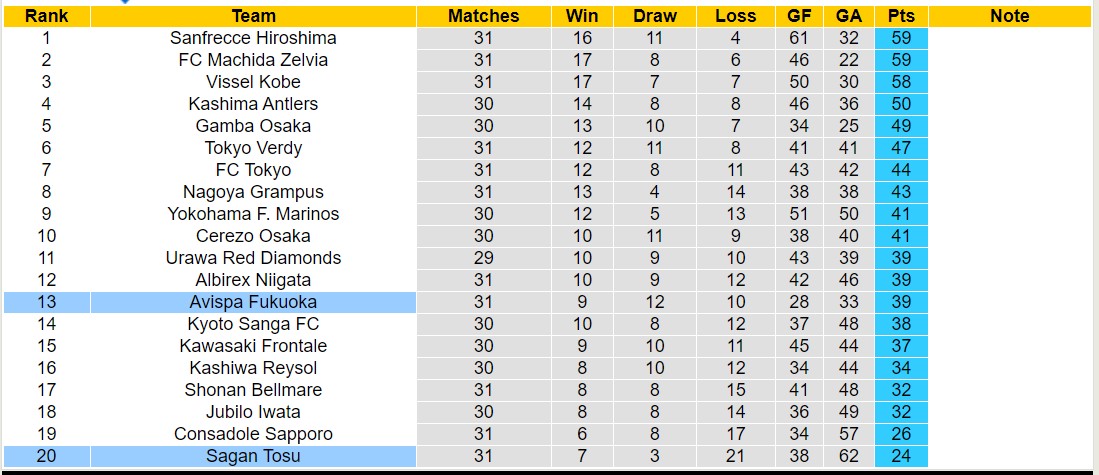Image resolution: width=1099 pixels, height=475 pixels.
Task: Select highlighted Avispa Fukuoka row
Action: [253, 302]
